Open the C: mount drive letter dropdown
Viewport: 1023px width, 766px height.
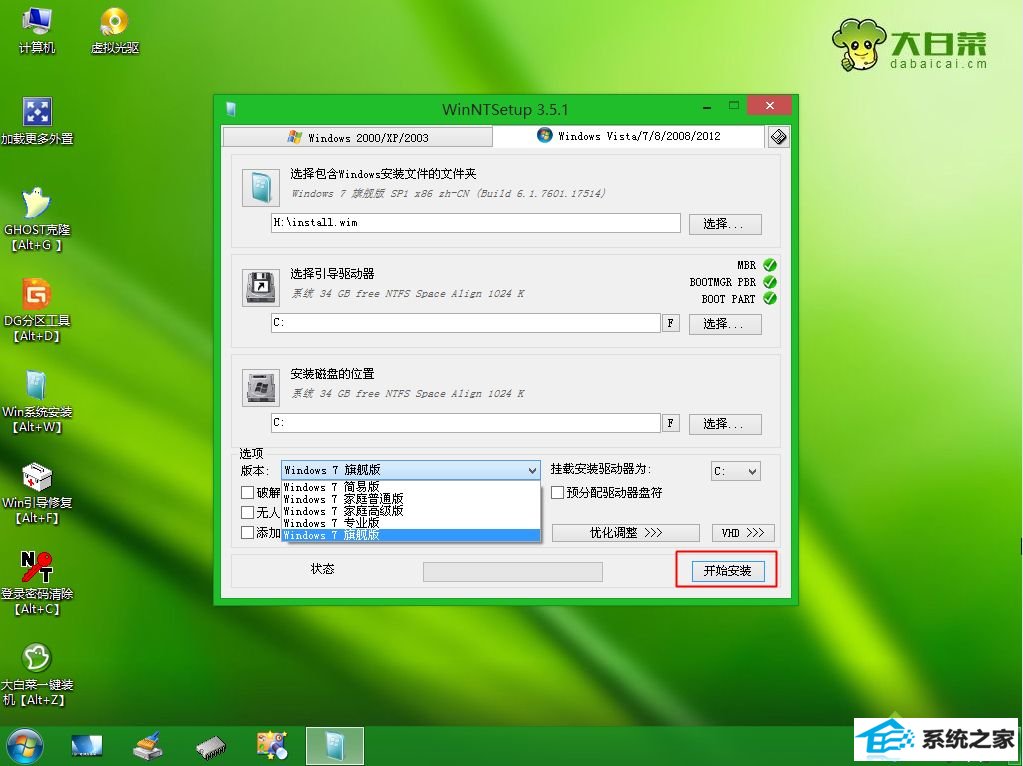pyautogui.click(x=735, y=471)
